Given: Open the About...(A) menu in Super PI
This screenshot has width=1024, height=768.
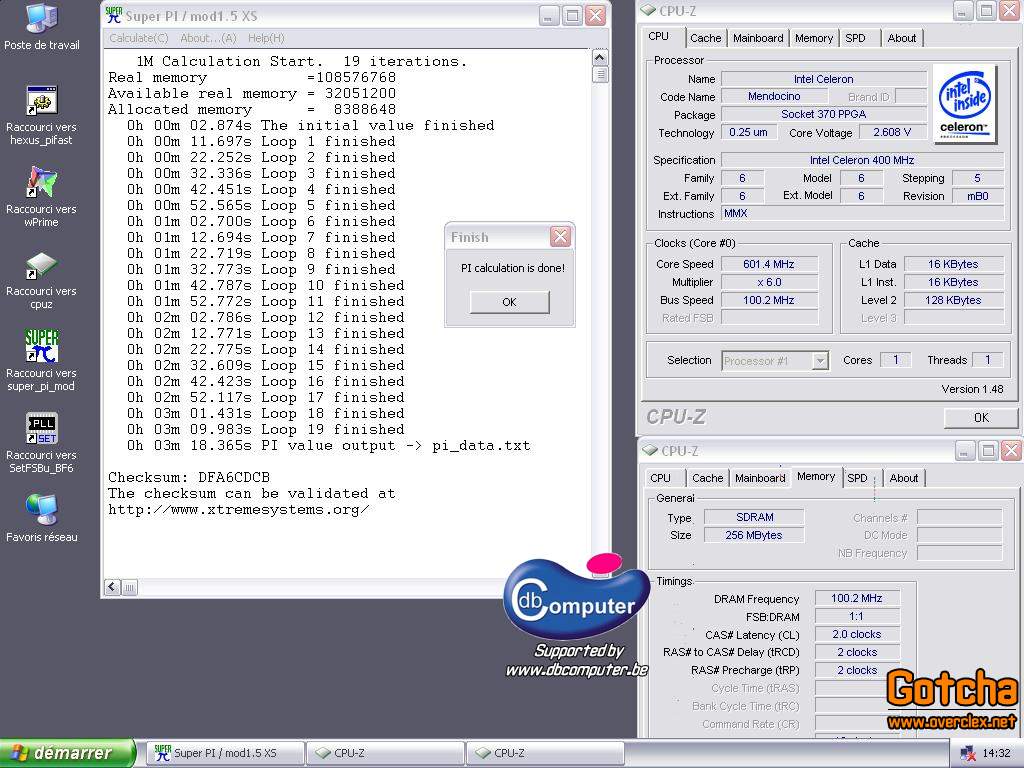Looking at the screenshot, I should (x=208, y=38).
